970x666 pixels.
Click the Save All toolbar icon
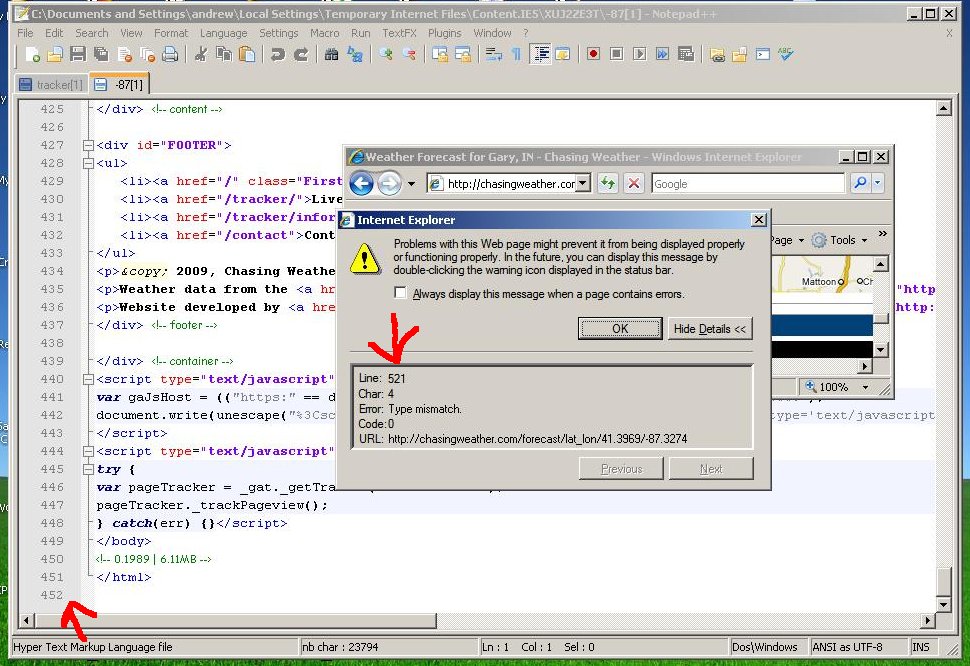pyautogui.click(x=101, y=54)
